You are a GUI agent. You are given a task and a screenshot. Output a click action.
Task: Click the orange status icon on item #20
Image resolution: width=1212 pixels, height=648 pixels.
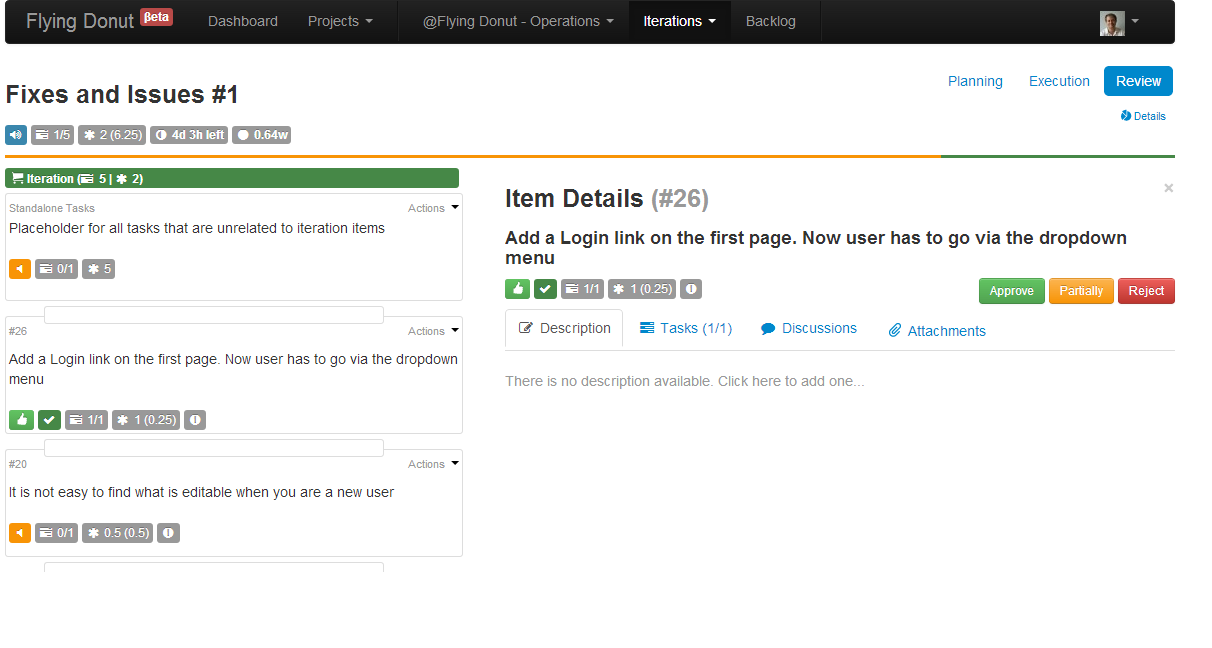tap(20, 533)
